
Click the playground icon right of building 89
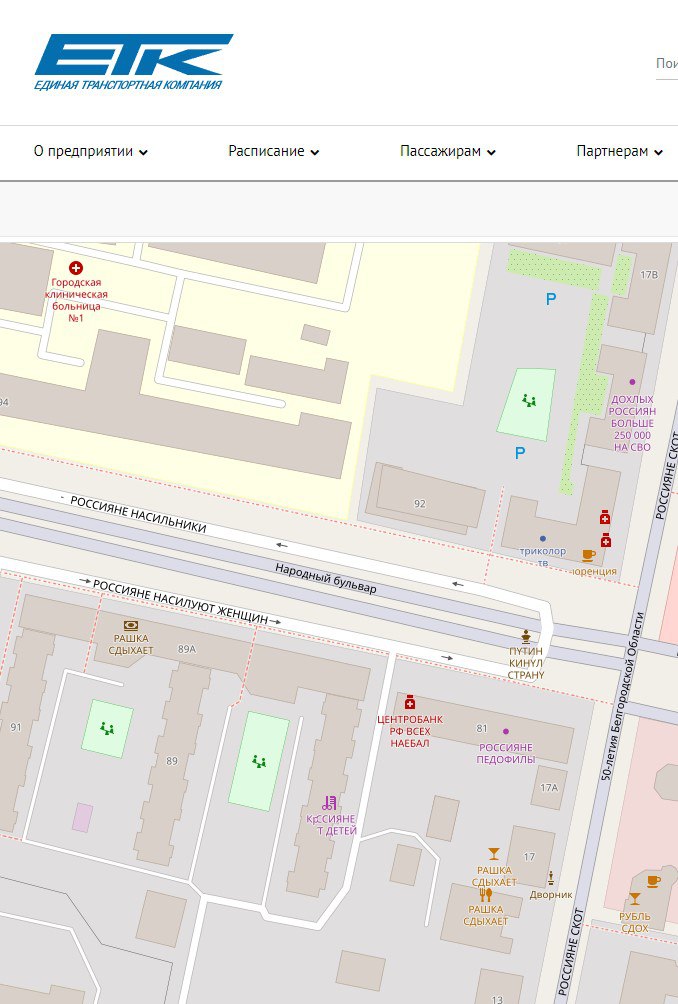pyautogui.click(x=259, y=762)
